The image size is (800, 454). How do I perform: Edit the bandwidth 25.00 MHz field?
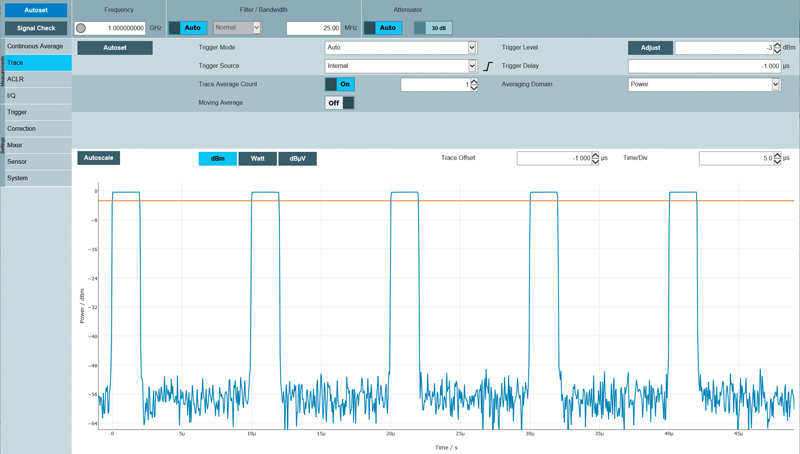pos(314,28)
